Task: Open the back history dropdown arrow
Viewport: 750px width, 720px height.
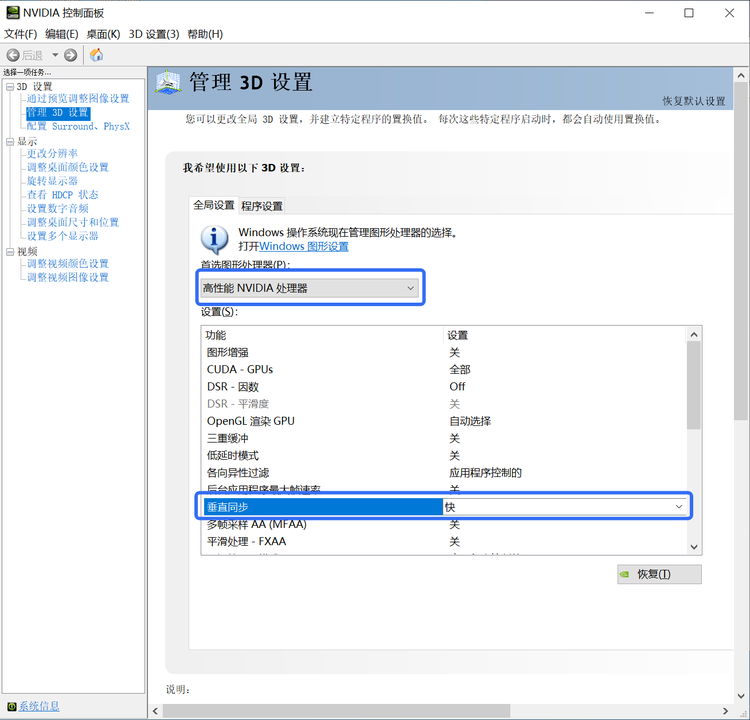Action: (55, 55)
